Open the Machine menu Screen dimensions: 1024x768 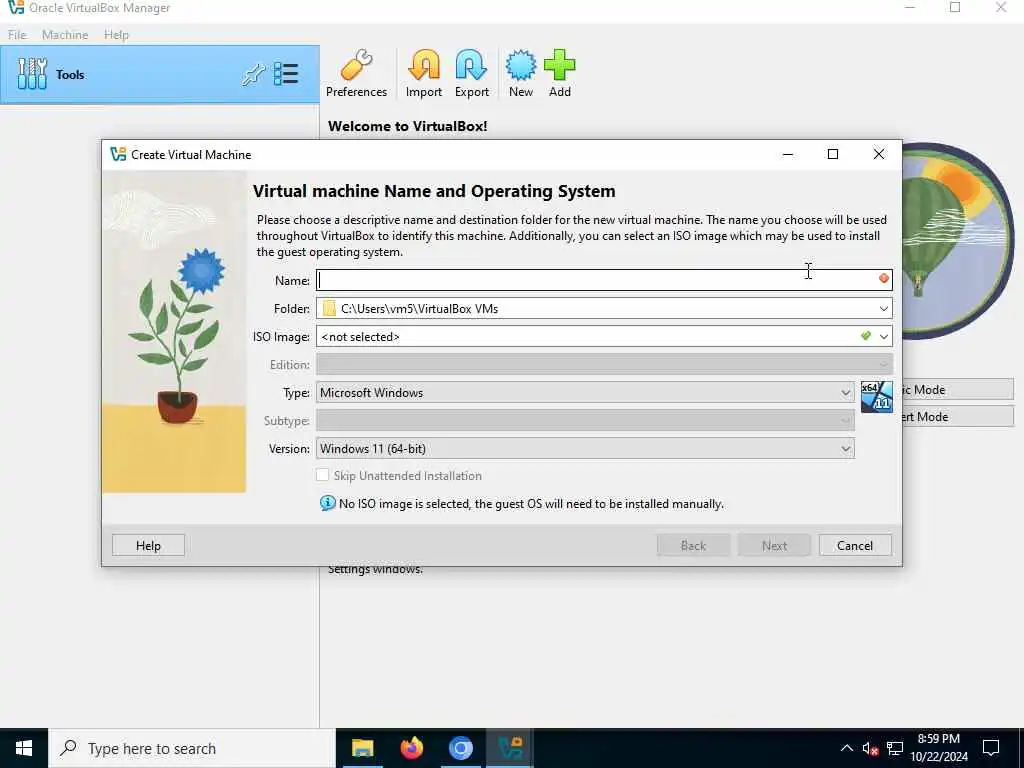(65, 35)
